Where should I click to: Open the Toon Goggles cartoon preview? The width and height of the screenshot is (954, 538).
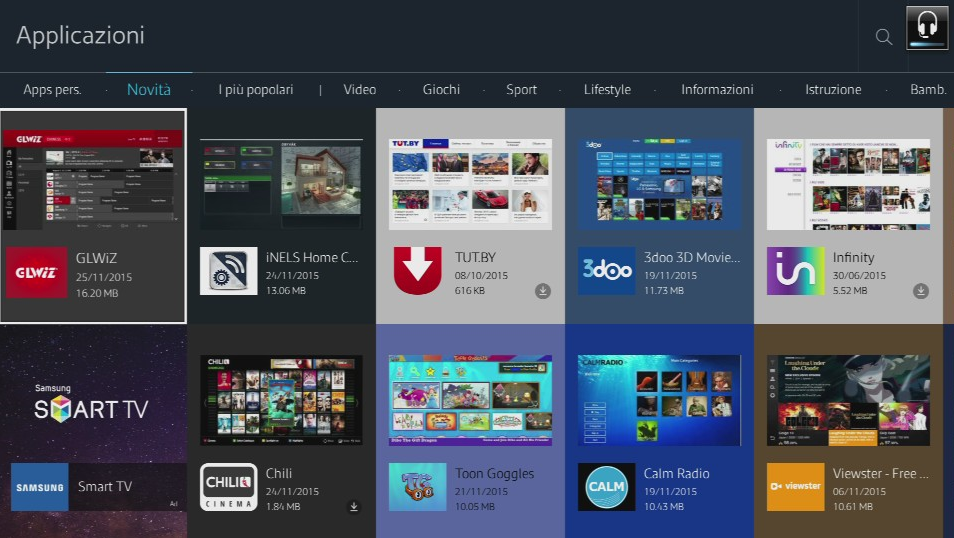470,400
